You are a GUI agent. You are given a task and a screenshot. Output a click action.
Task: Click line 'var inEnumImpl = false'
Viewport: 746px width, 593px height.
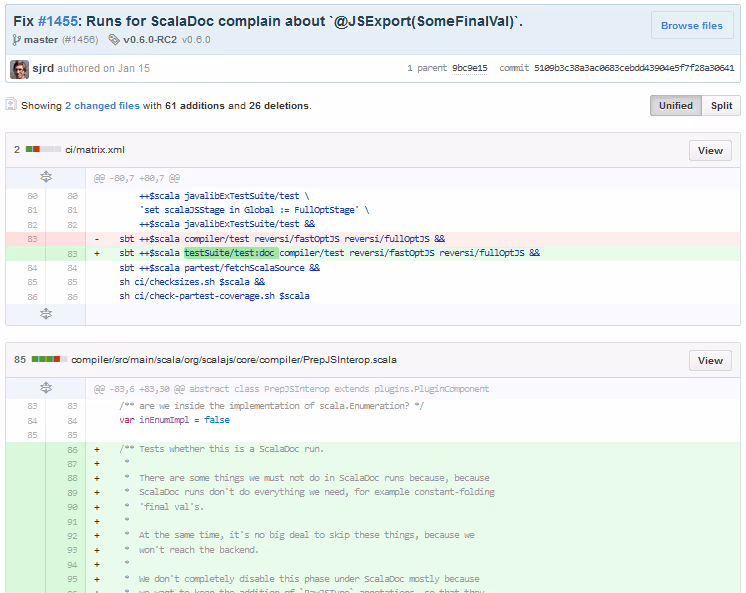[175, 420]
